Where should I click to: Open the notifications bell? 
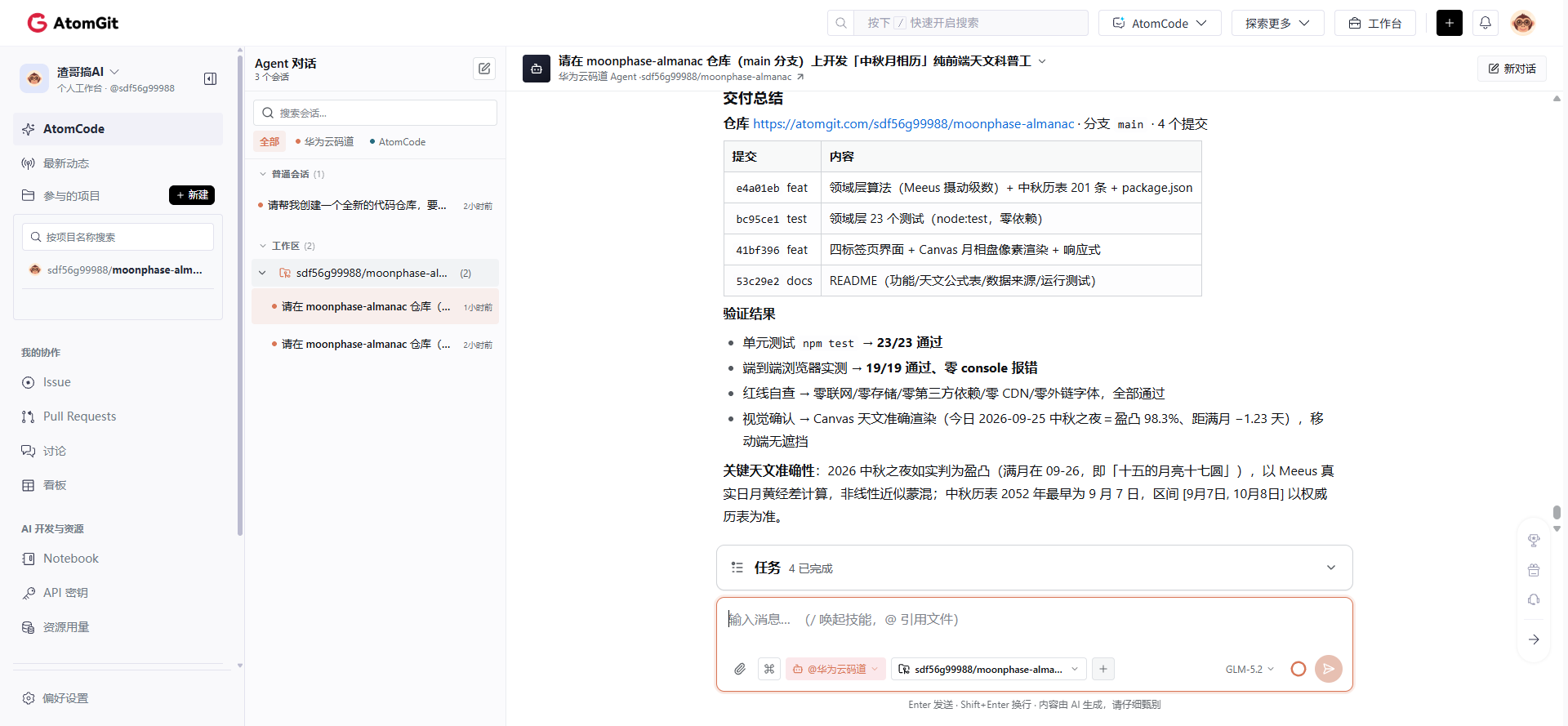pos(1486,23)
